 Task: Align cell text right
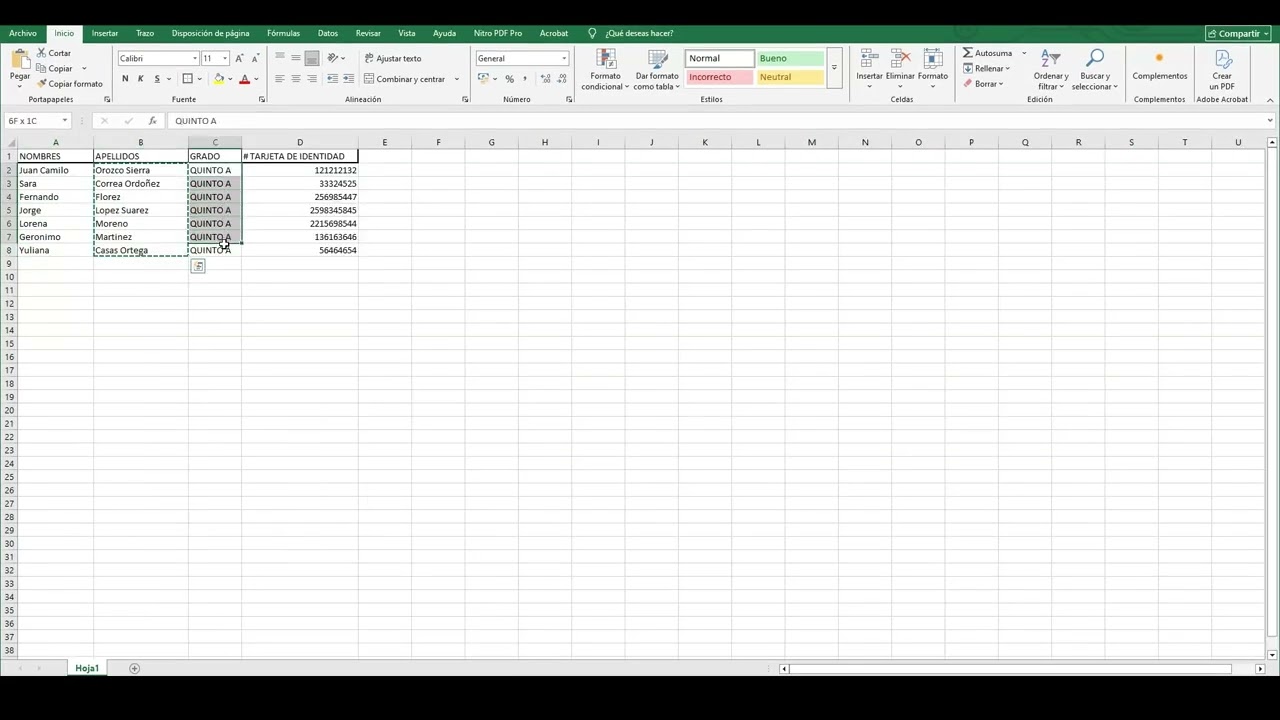[x=312, y=79]
